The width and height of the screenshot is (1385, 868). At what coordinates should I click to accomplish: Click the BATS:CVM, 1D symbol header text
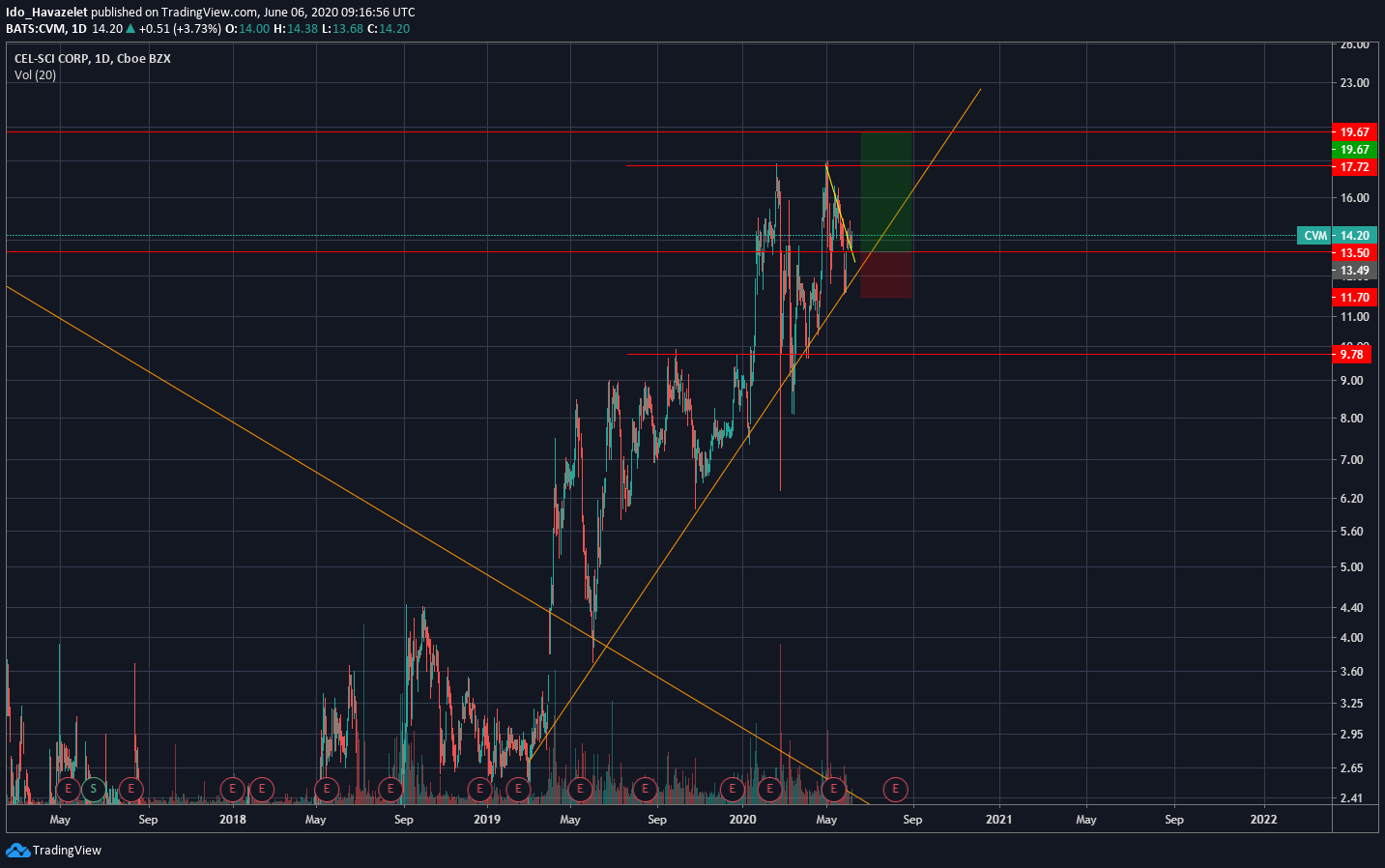coord(46,29)
